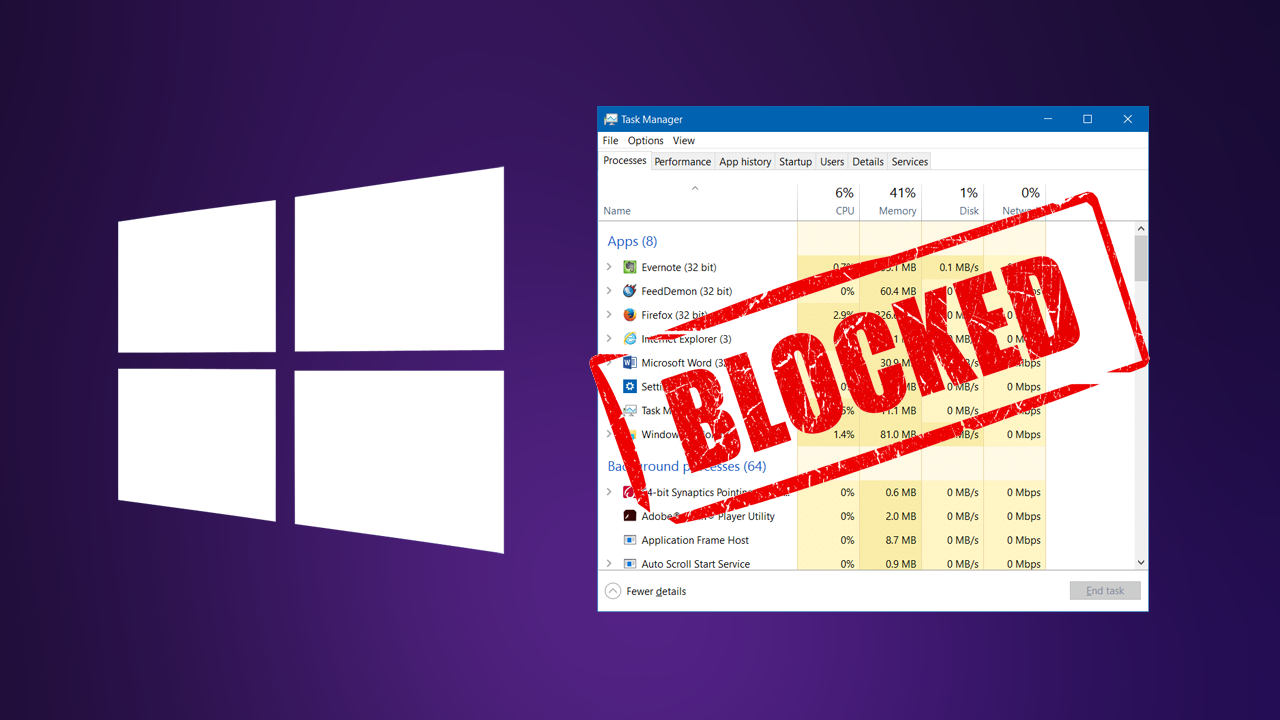
Task: Click the 2.0 MB memory value
Action: pyautogui.click(x=901, y=516)
